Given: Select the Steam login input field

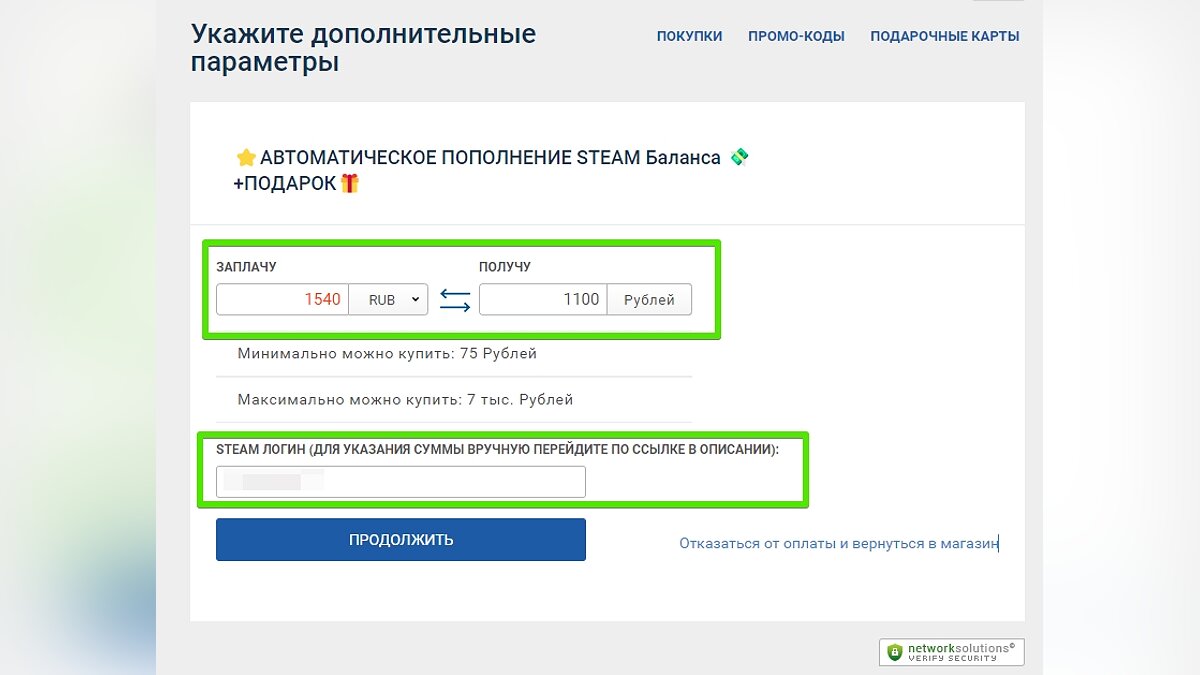Looking at the screenshot, I should point(400,481).
